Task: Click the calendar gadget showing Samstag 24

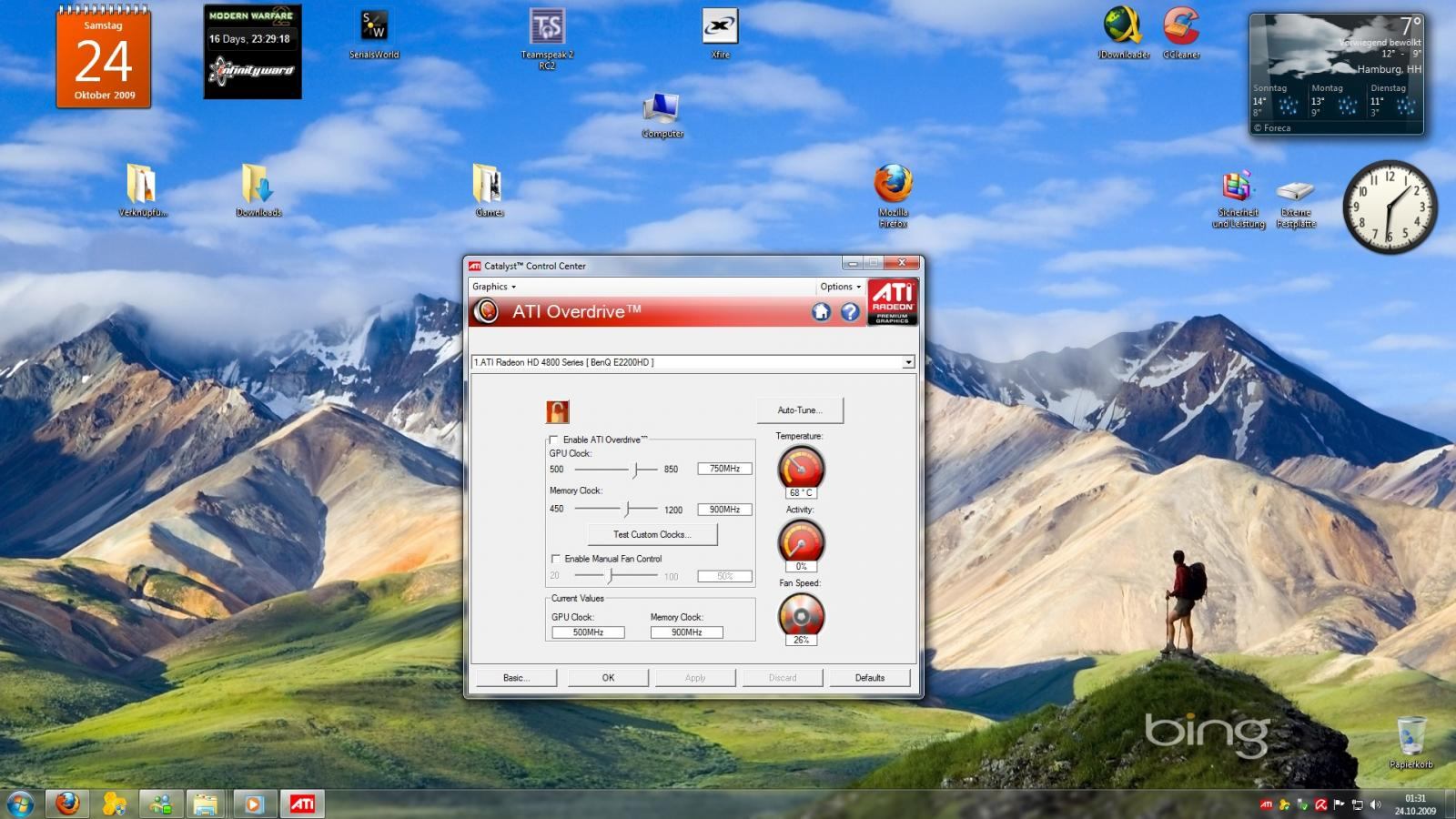Action: point(104,56)
